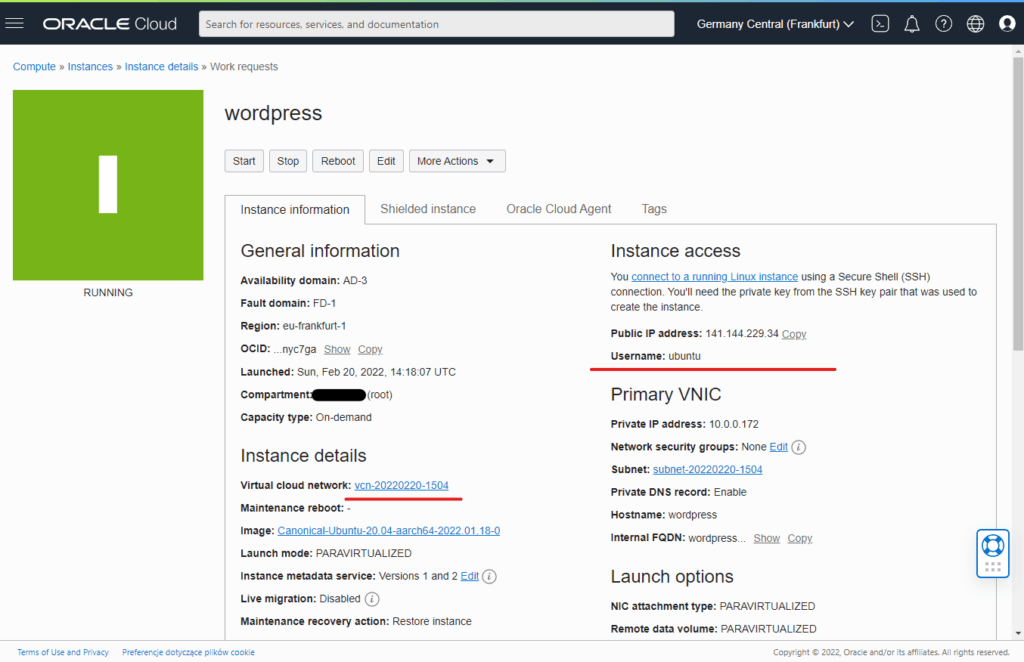Edit Network security groups
The height and width of the screenshot is (662, 1024).
click(x=778, y=447)
